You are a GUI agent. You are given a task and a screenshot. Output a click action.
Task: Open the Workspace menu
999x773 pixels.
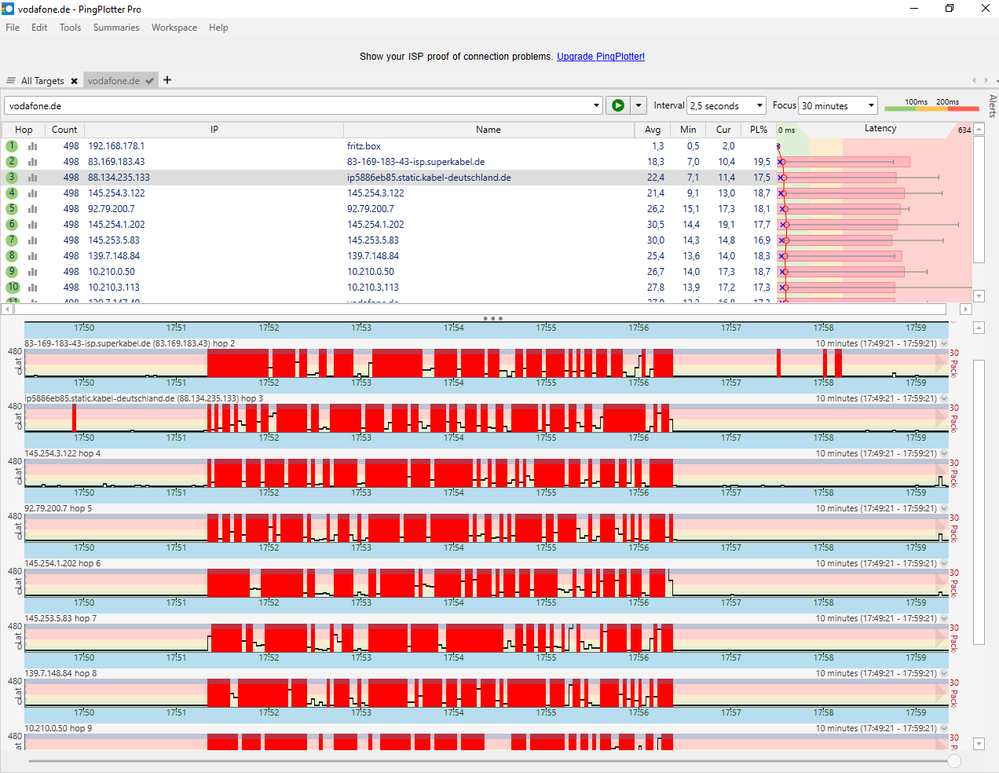click(174, 28)
